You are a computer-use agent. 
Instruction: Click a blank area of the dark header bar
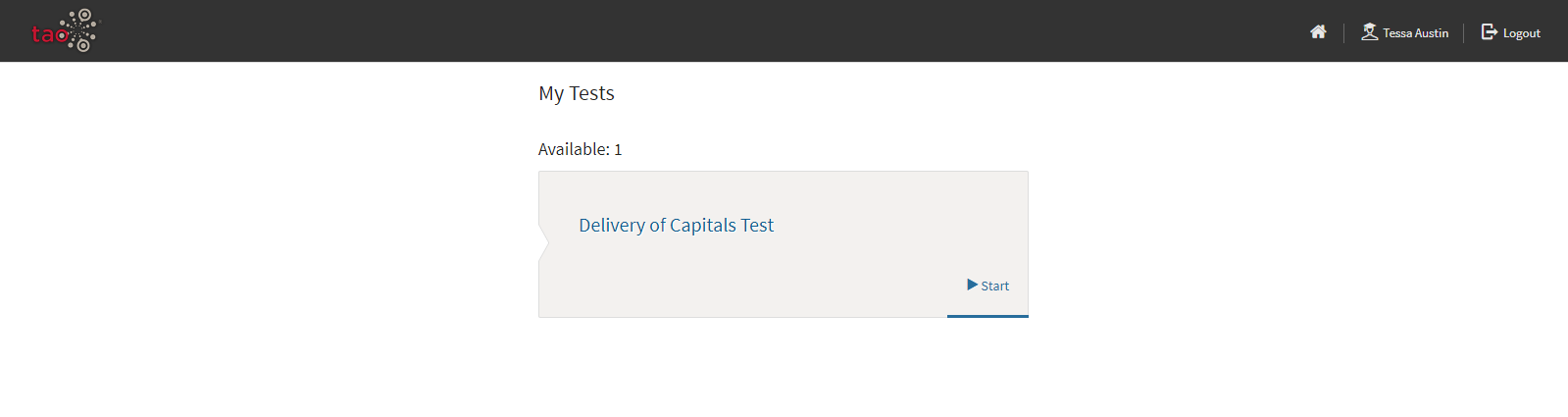pos(686,30)
